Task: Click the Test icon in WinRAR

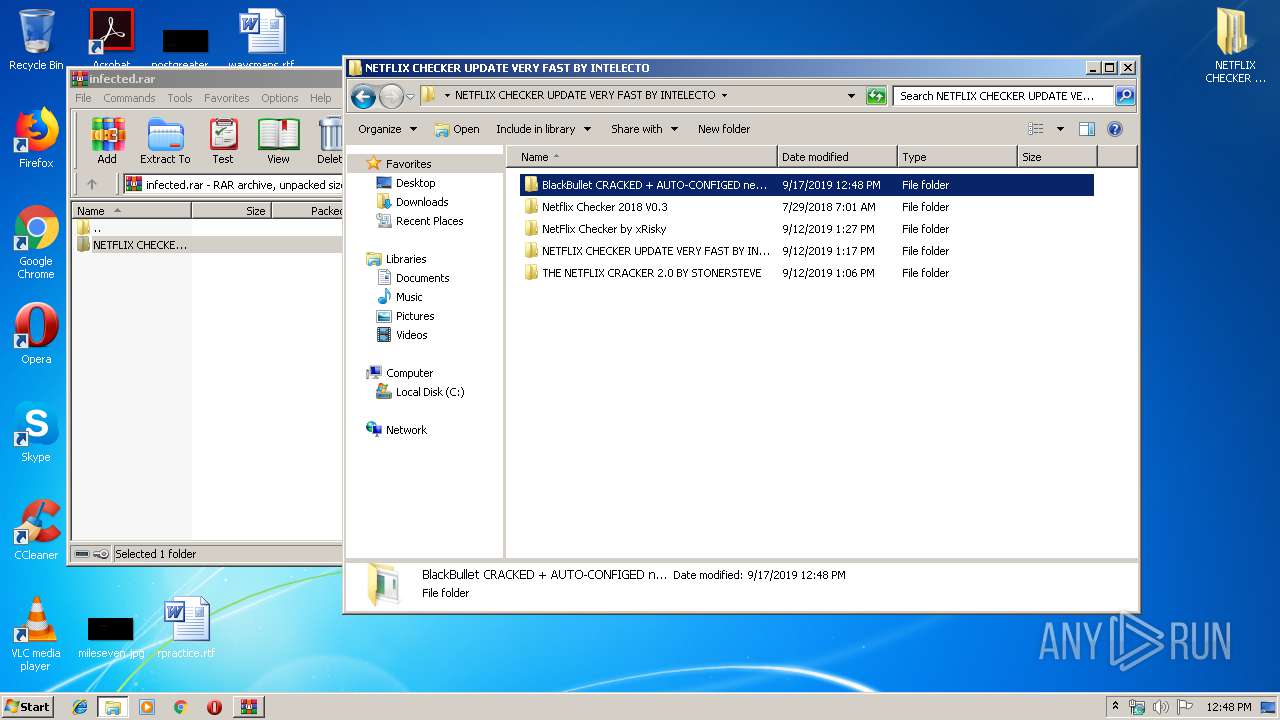Action: [x=223, y=141]
